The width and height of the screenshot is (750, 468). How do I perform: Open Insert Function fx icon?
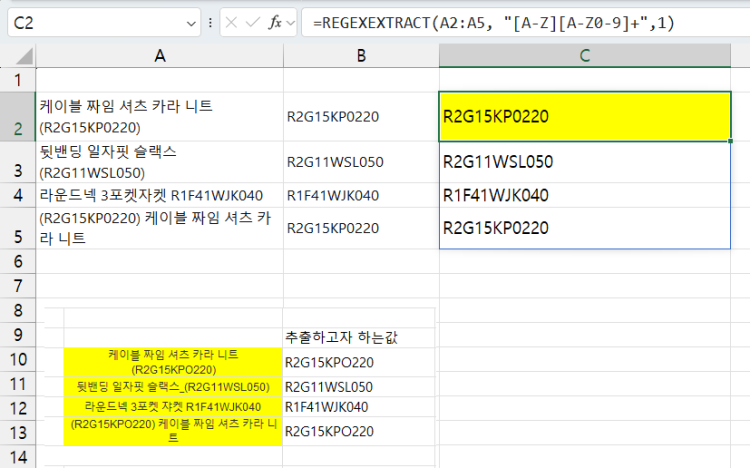[x=275, y=22]
